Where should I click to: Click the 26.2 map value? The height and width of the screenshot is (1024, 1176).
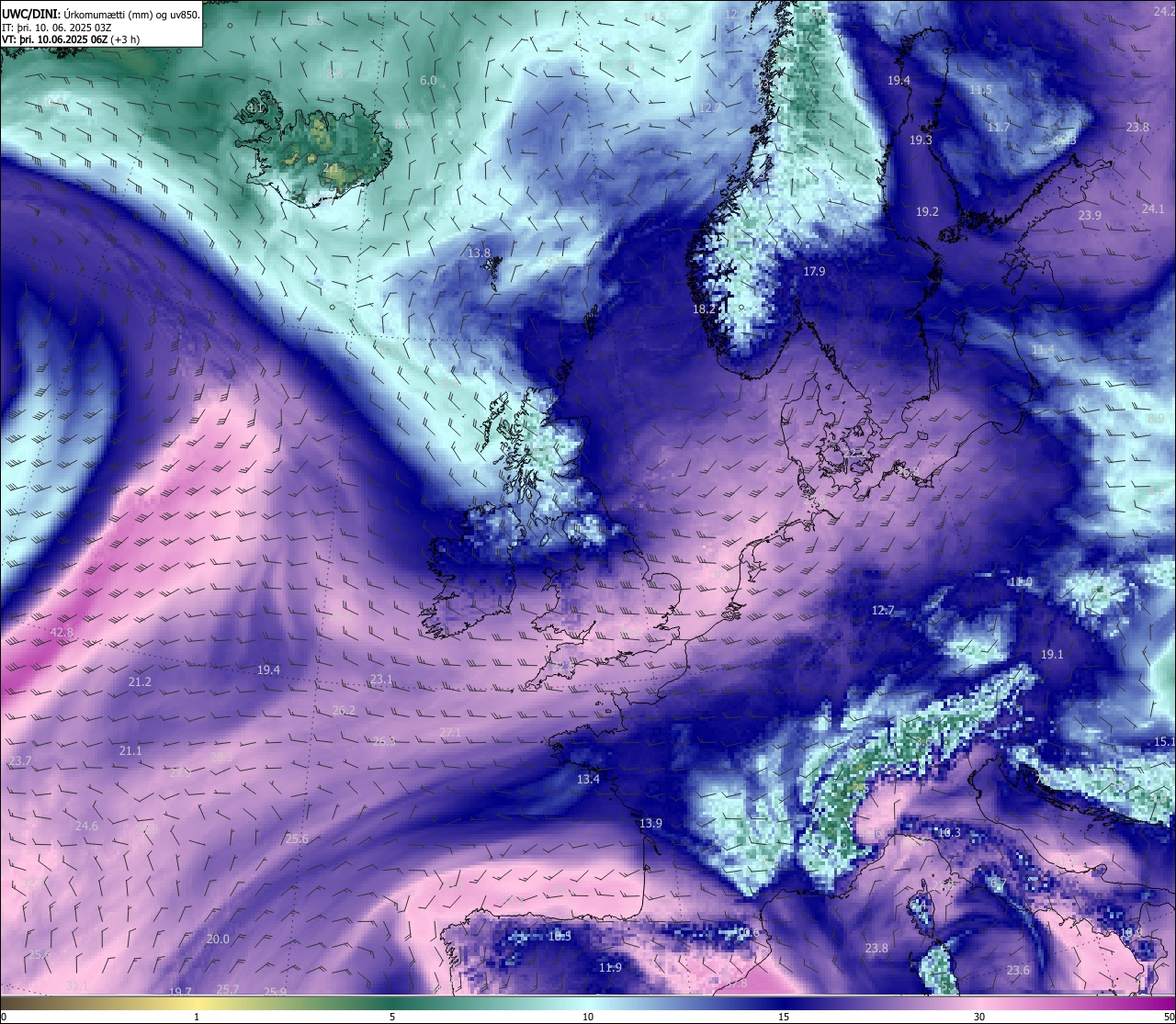344,710
